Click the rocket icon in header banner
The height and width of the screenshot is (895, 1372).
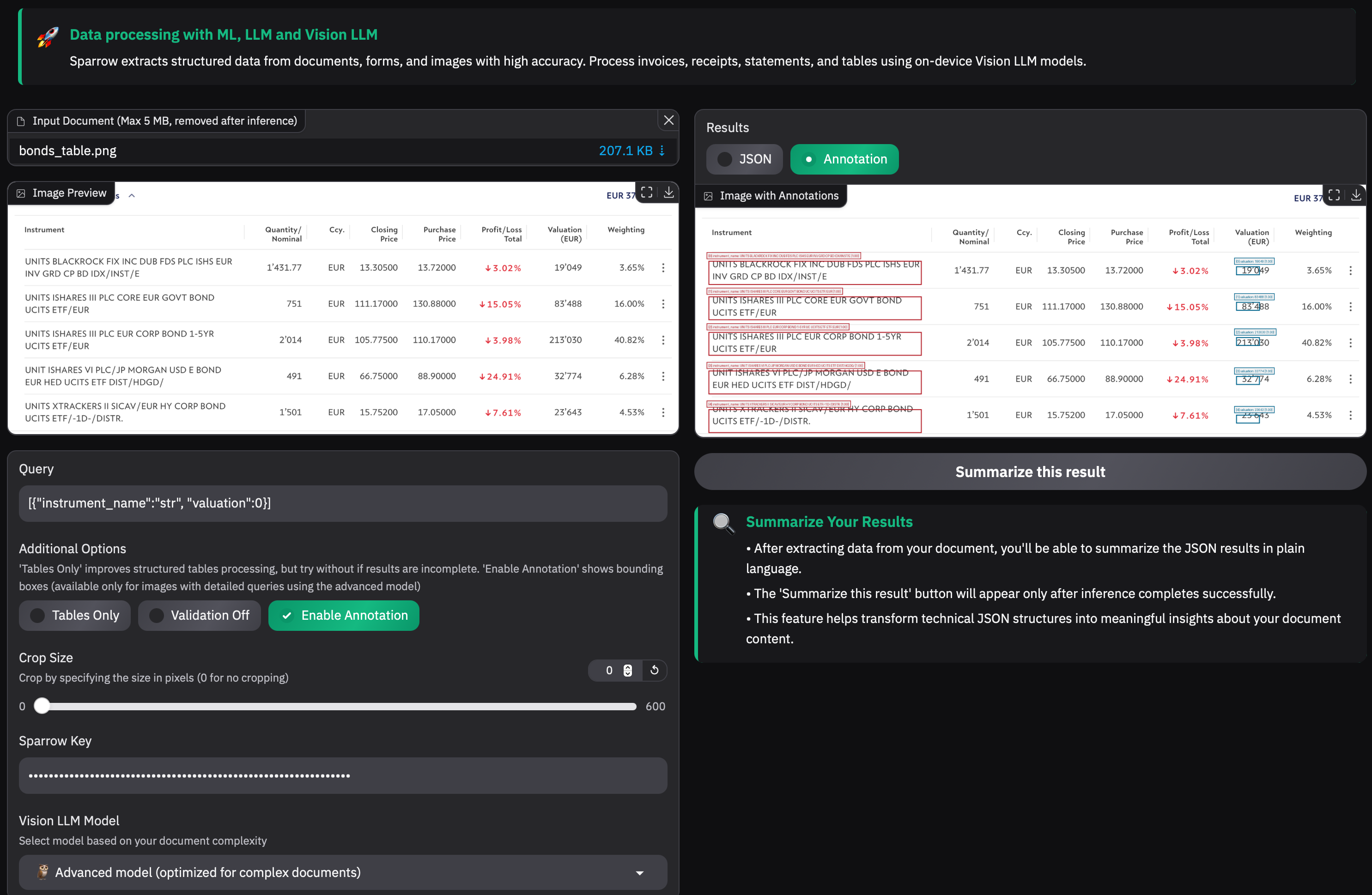(x=48, y=37)
